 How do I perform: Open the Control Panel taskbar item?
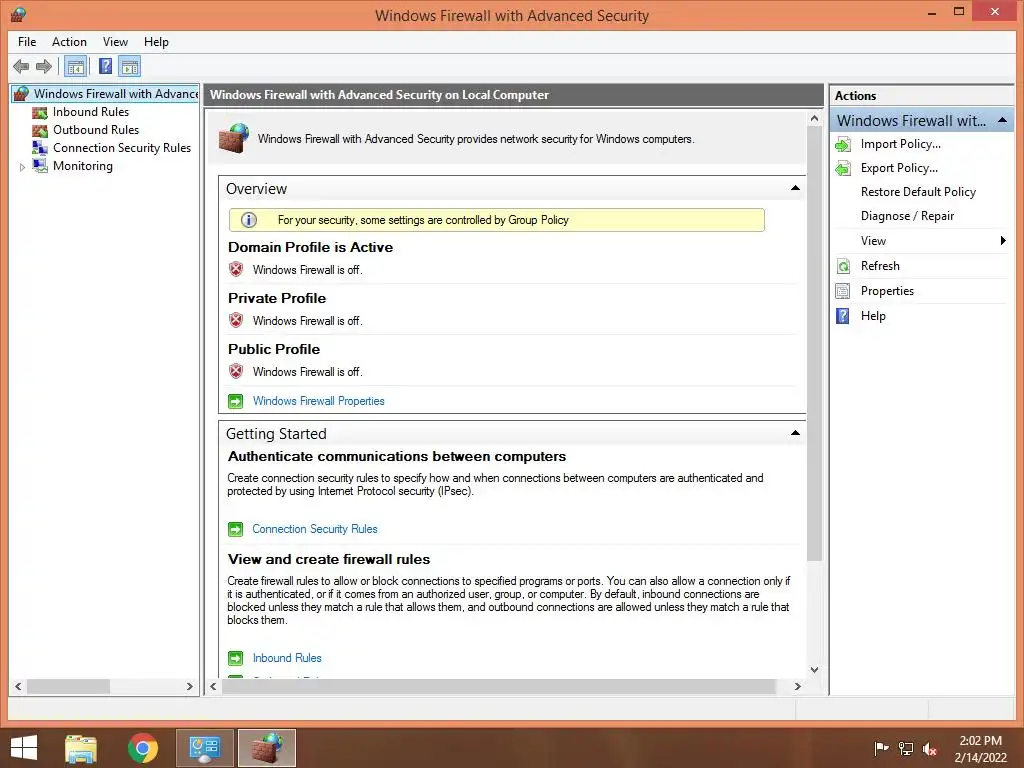pos(204,748)
